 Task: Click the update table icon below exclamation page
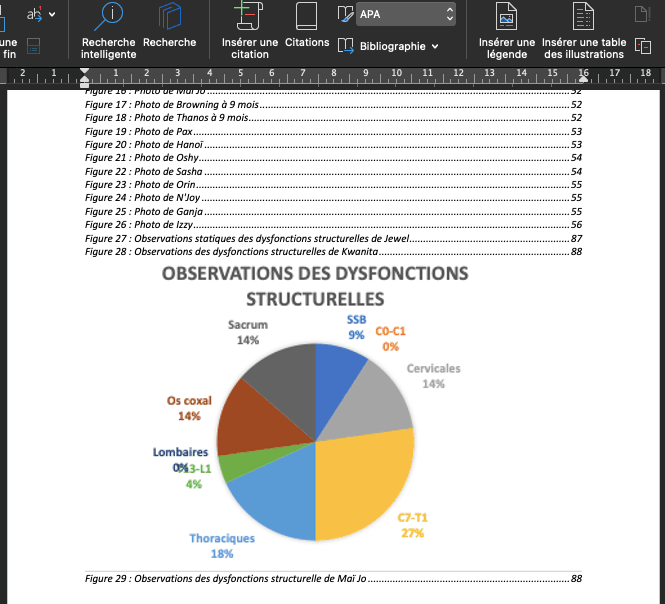[643, 46]
